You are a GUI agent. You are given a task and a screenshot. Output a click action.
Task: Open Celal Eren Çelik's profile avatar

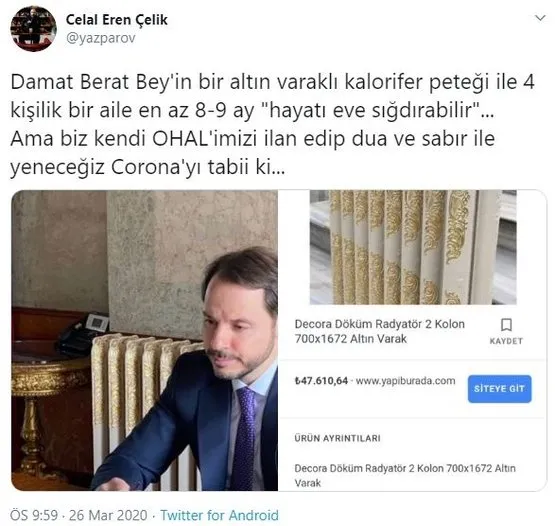coord(34,29)
